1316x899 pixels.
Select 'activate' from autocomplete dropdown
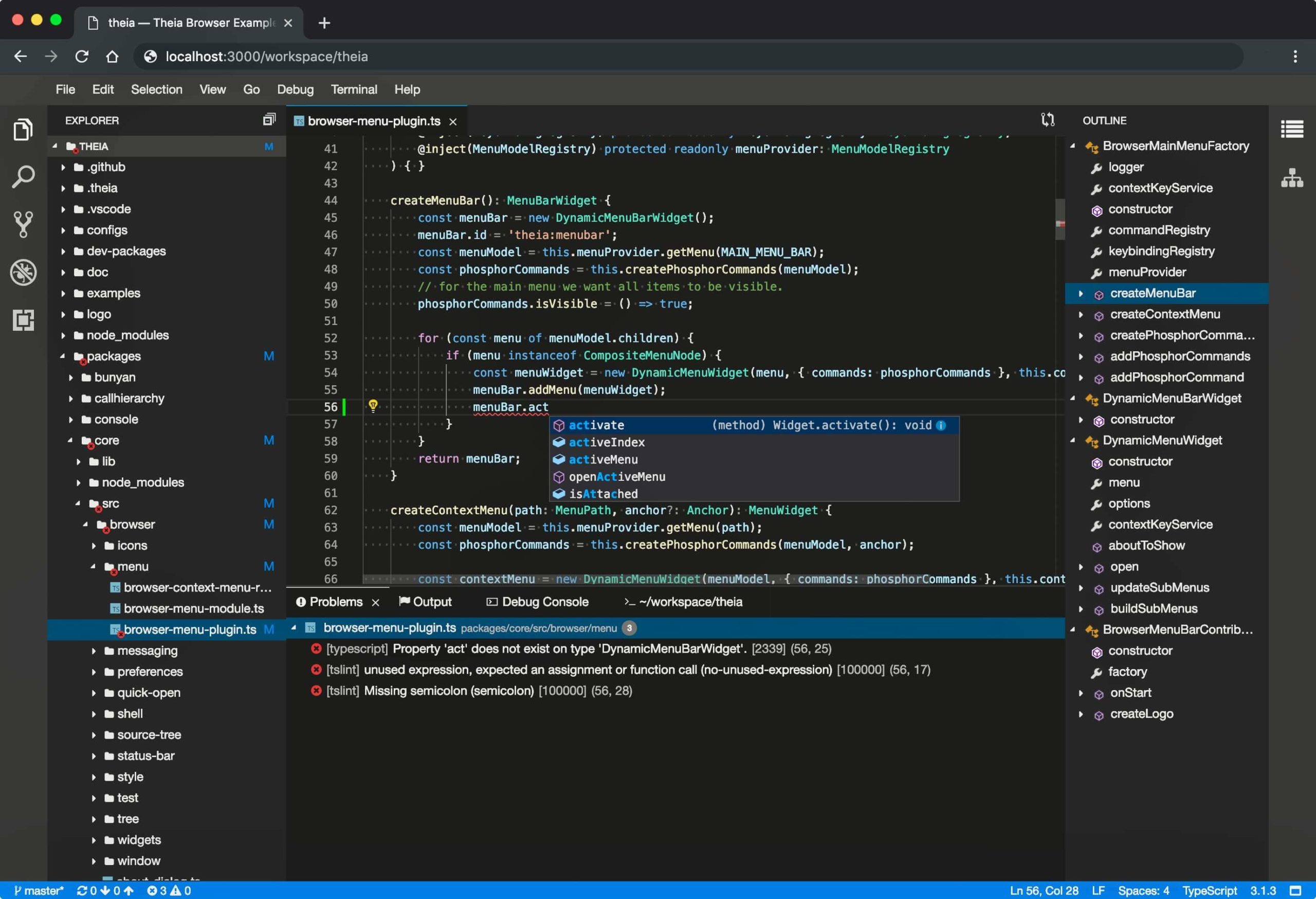pos(597,425)
